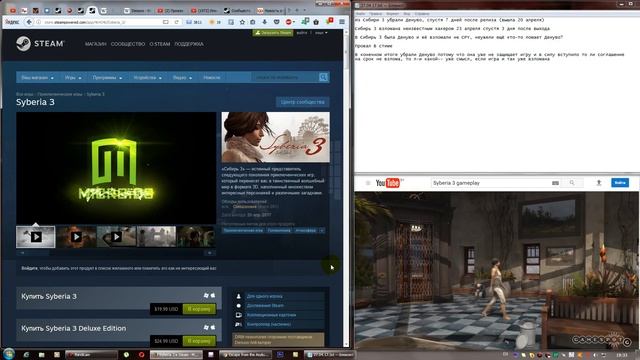Expand the Видео store dropdown

pyautogui.click(x=182, y=78)
